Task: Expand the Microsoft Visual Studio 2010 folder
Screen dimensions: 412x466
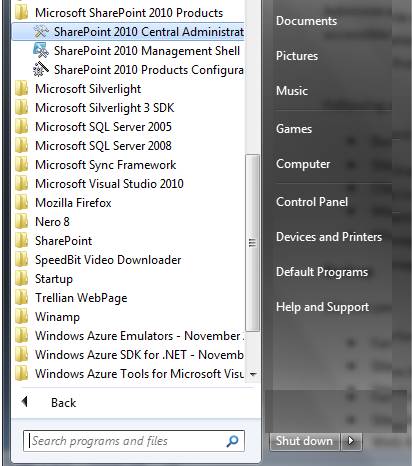Action: 129,184
